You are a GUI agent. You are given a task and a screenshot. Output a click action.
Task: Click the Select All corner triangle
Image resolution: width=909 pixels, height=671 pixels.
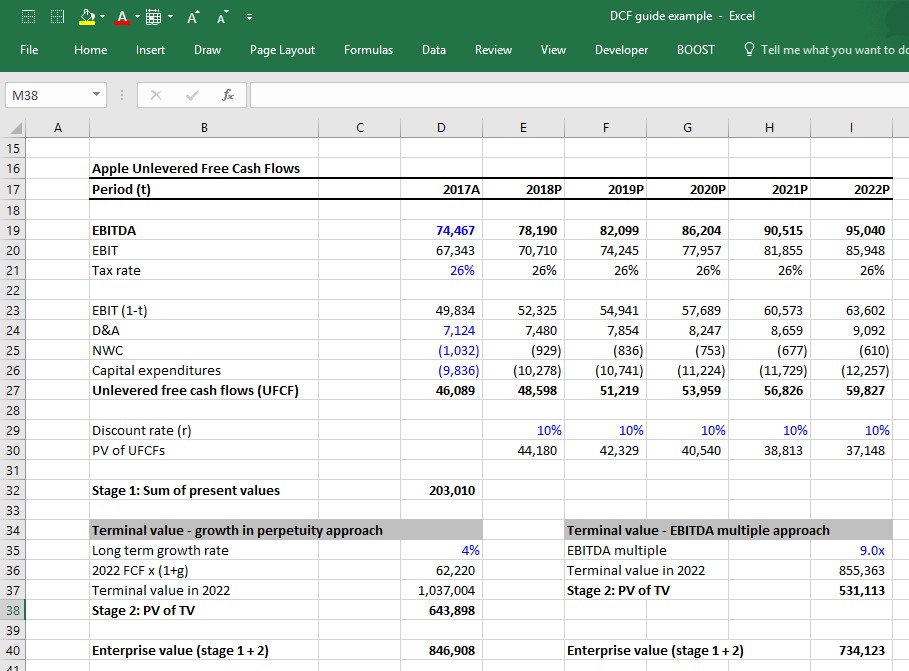(16, 128)
